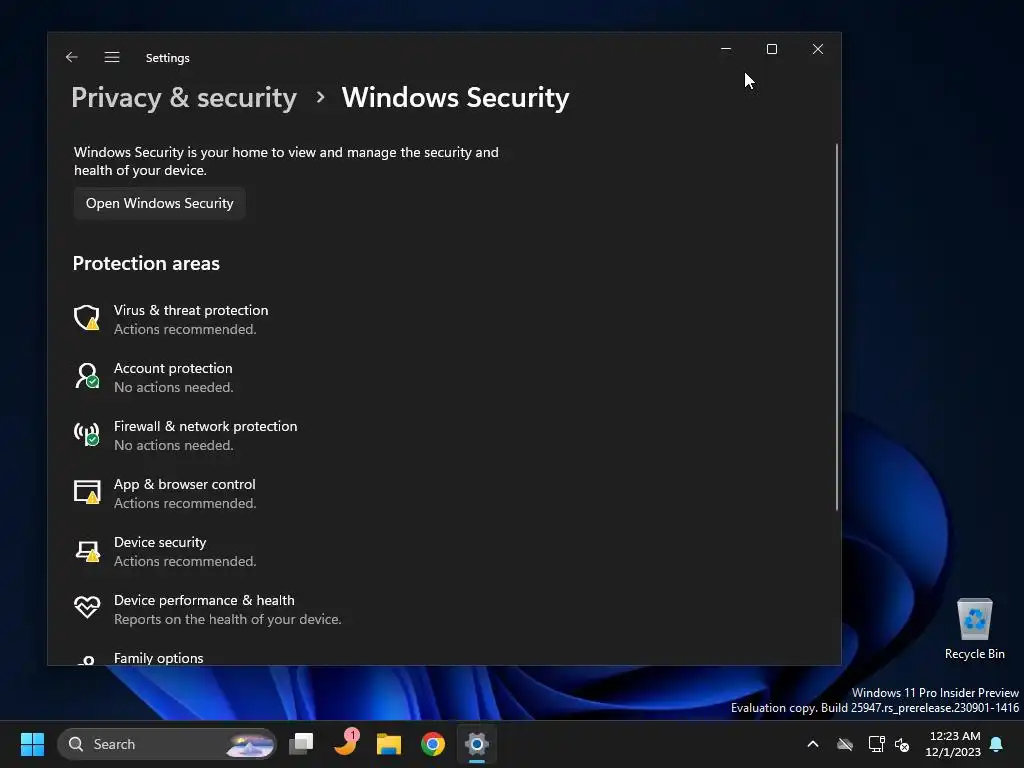
Task: Show hidden system tray icons chevron
Action: tap(813, 744)
